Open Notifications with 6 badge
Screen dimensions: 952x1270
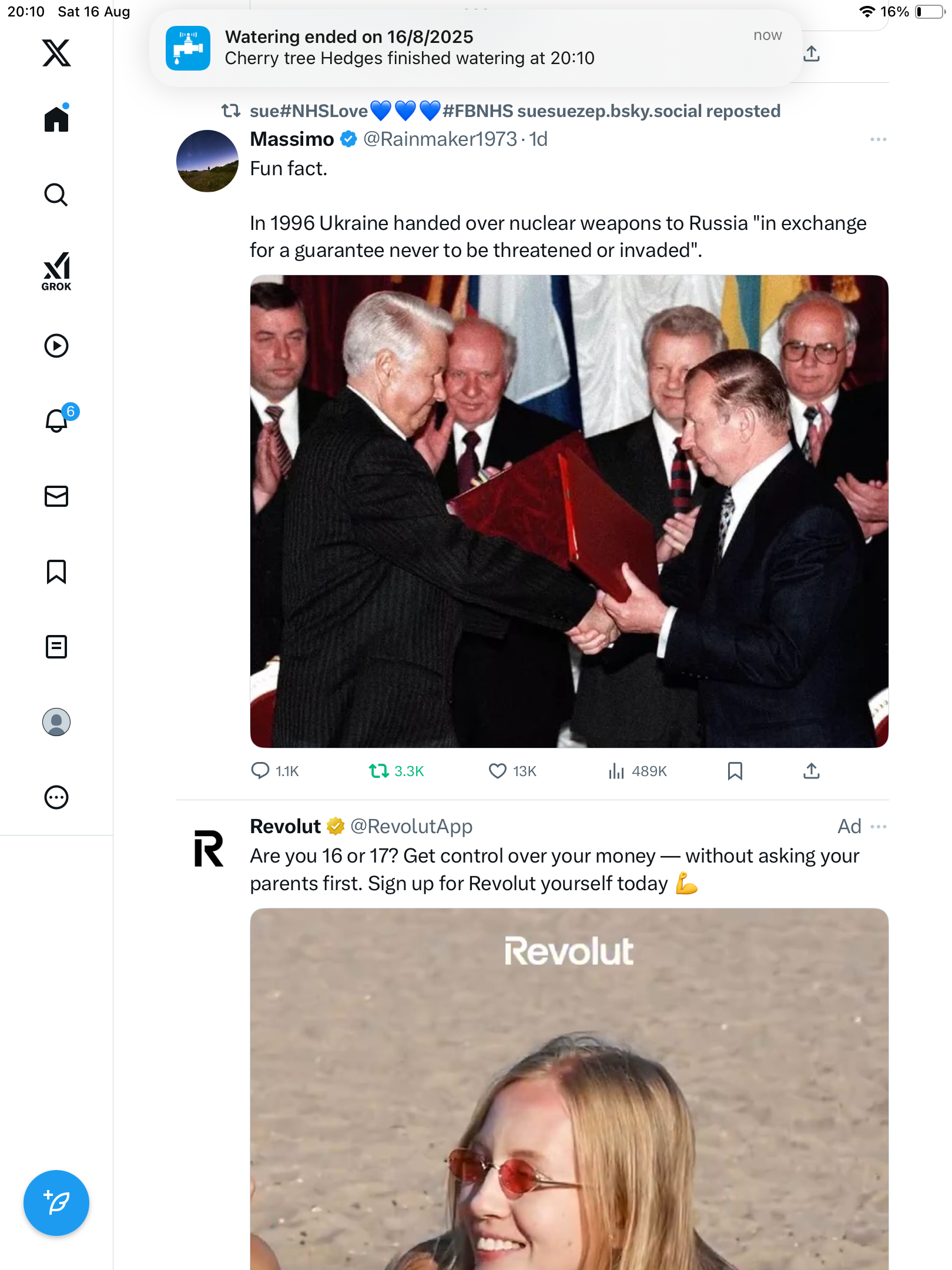(x=58, y=420)
